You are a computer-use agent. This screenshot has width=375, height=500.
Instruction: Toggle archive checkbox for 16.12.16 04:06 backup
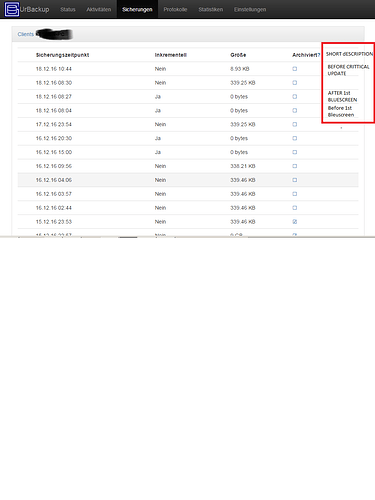pyautogui.click(x=295, y=180)
